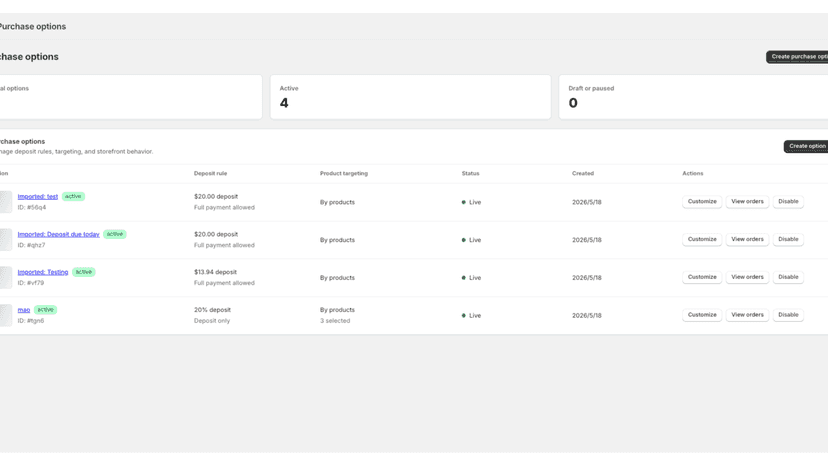Open the 'Imported: Testing' option link

pos(43,272)
